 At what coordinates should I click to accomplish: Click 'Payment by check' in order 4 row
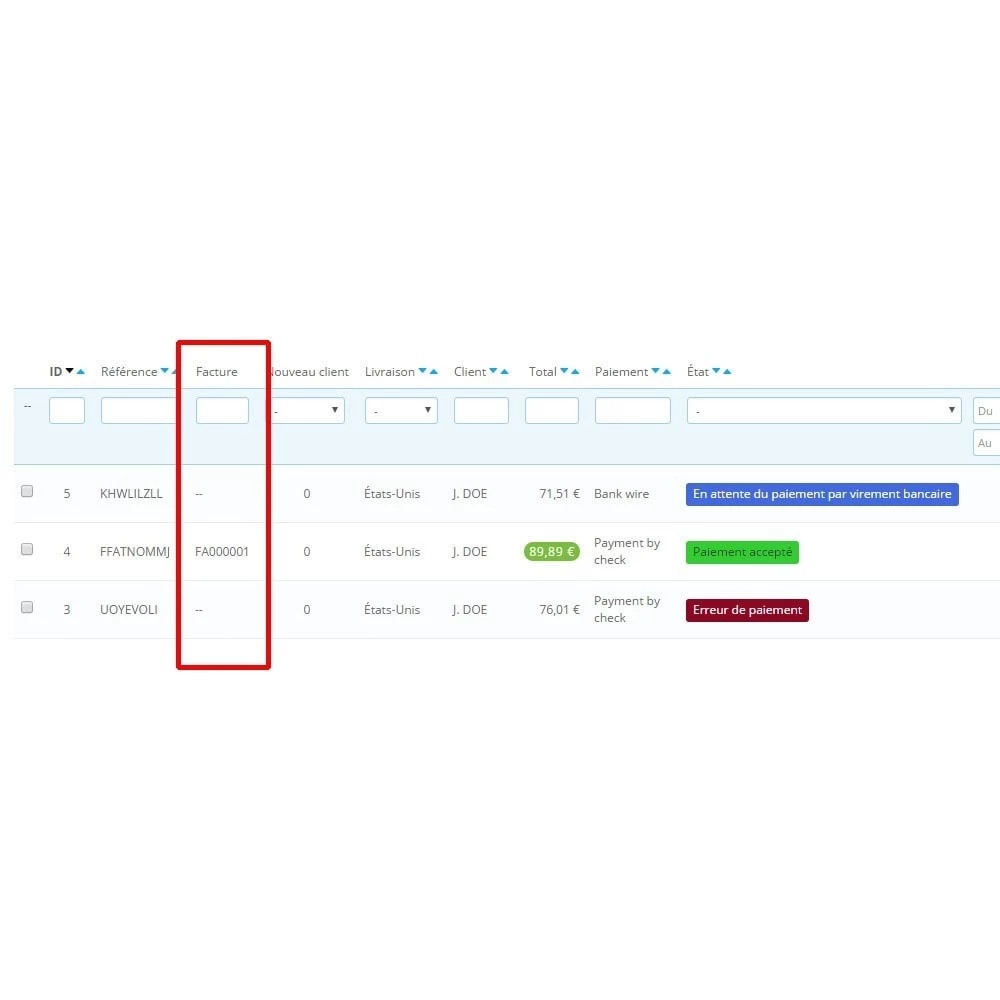click(x=627, y=551)
